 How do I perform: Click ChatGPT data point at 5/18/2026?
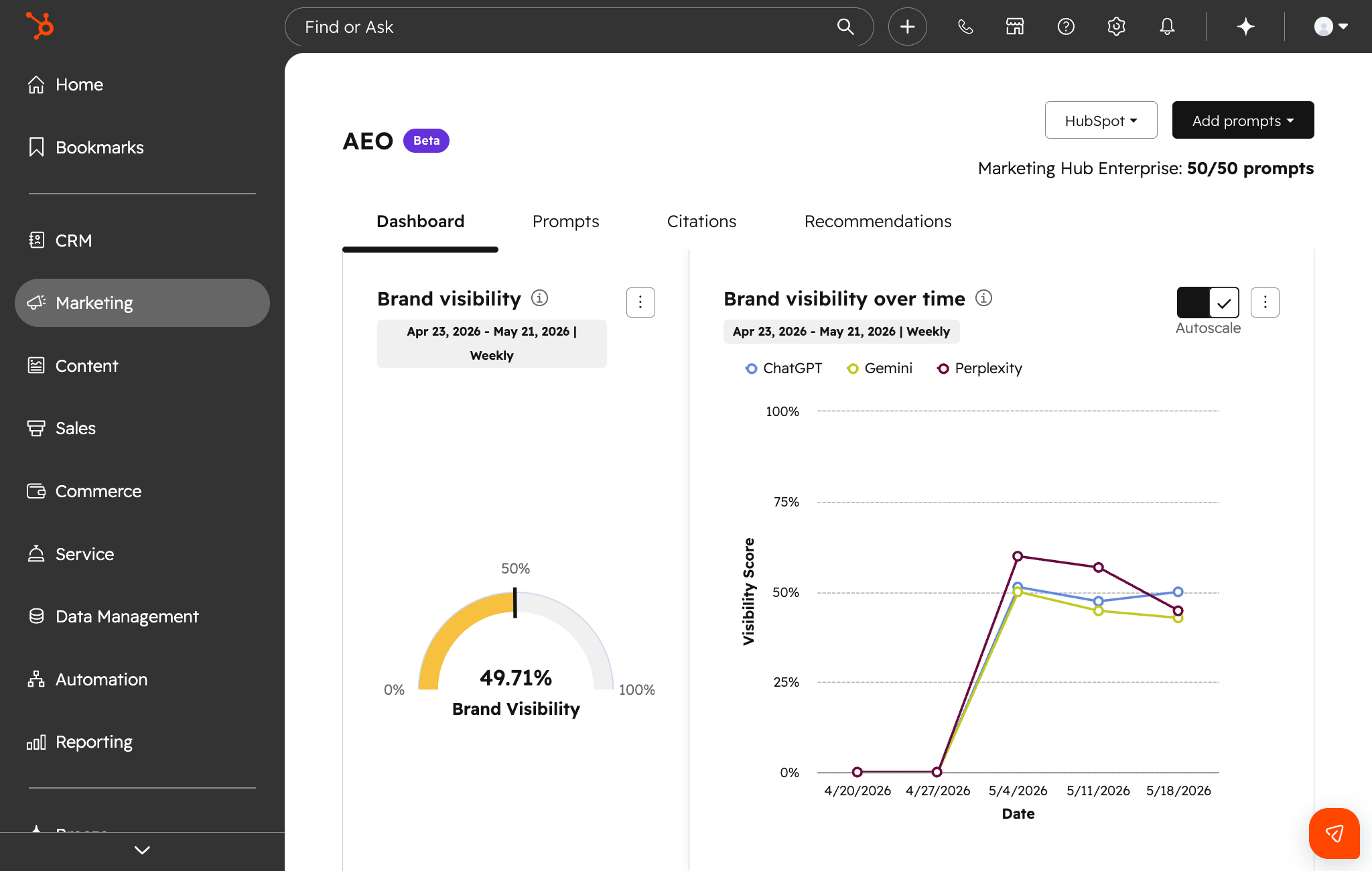click(x=1178, y=592)
